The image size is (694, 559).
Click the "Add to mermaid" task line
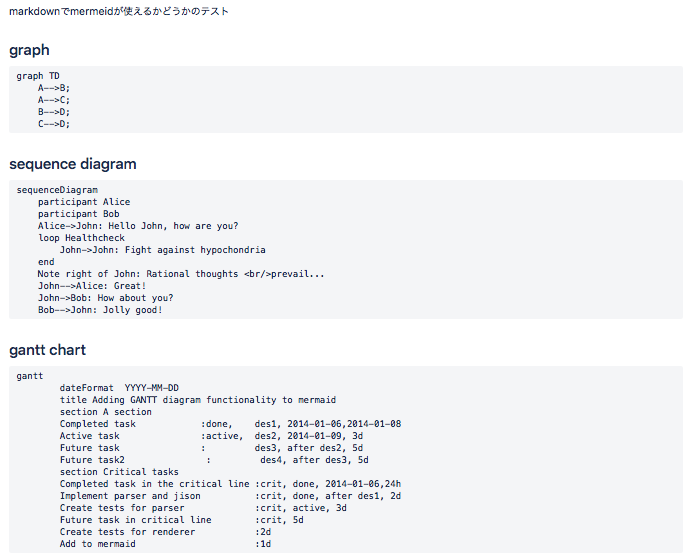[x=165, y=544]
